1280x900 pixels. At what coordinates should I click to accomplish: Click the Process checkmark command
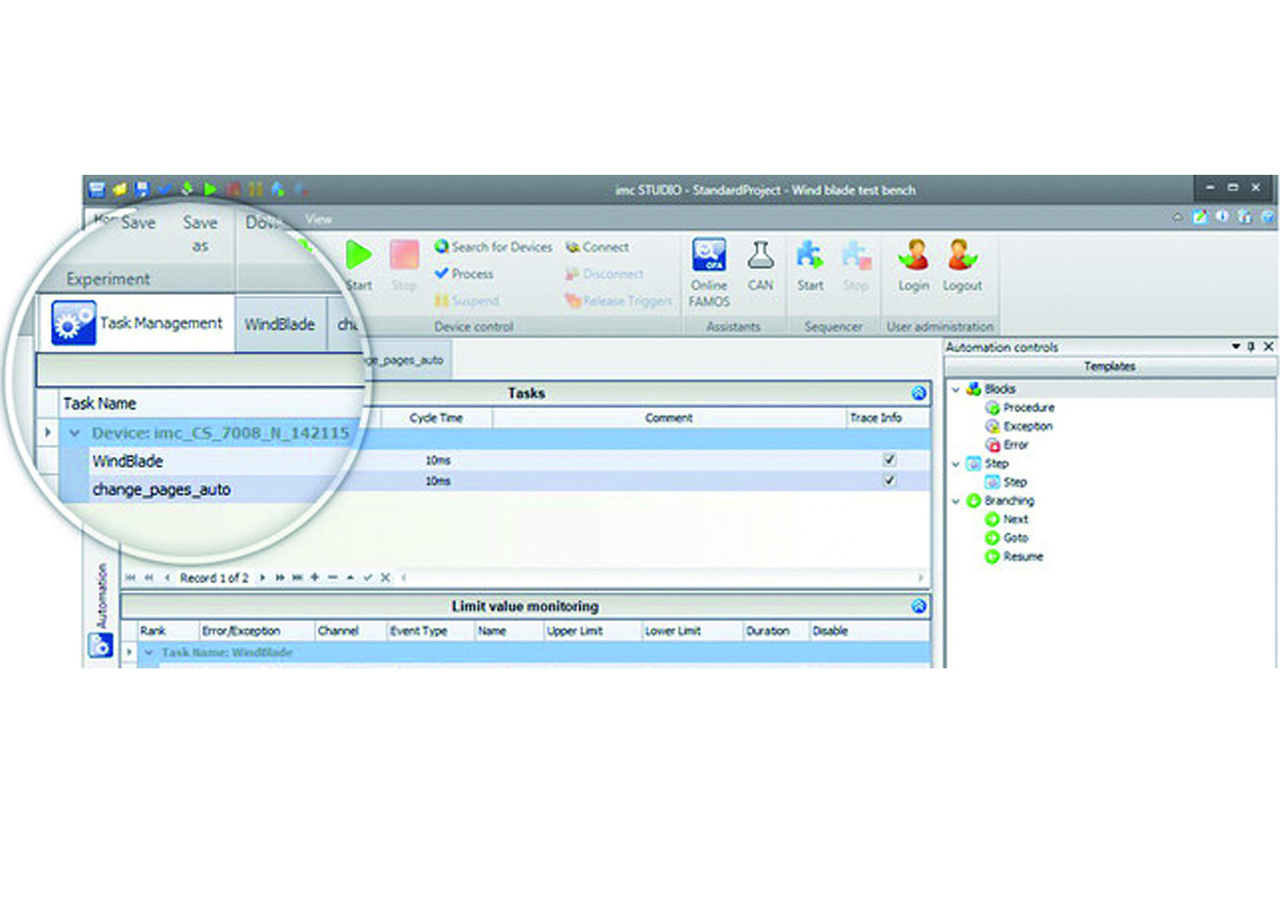pyautogui.click(x=464, y=273)
